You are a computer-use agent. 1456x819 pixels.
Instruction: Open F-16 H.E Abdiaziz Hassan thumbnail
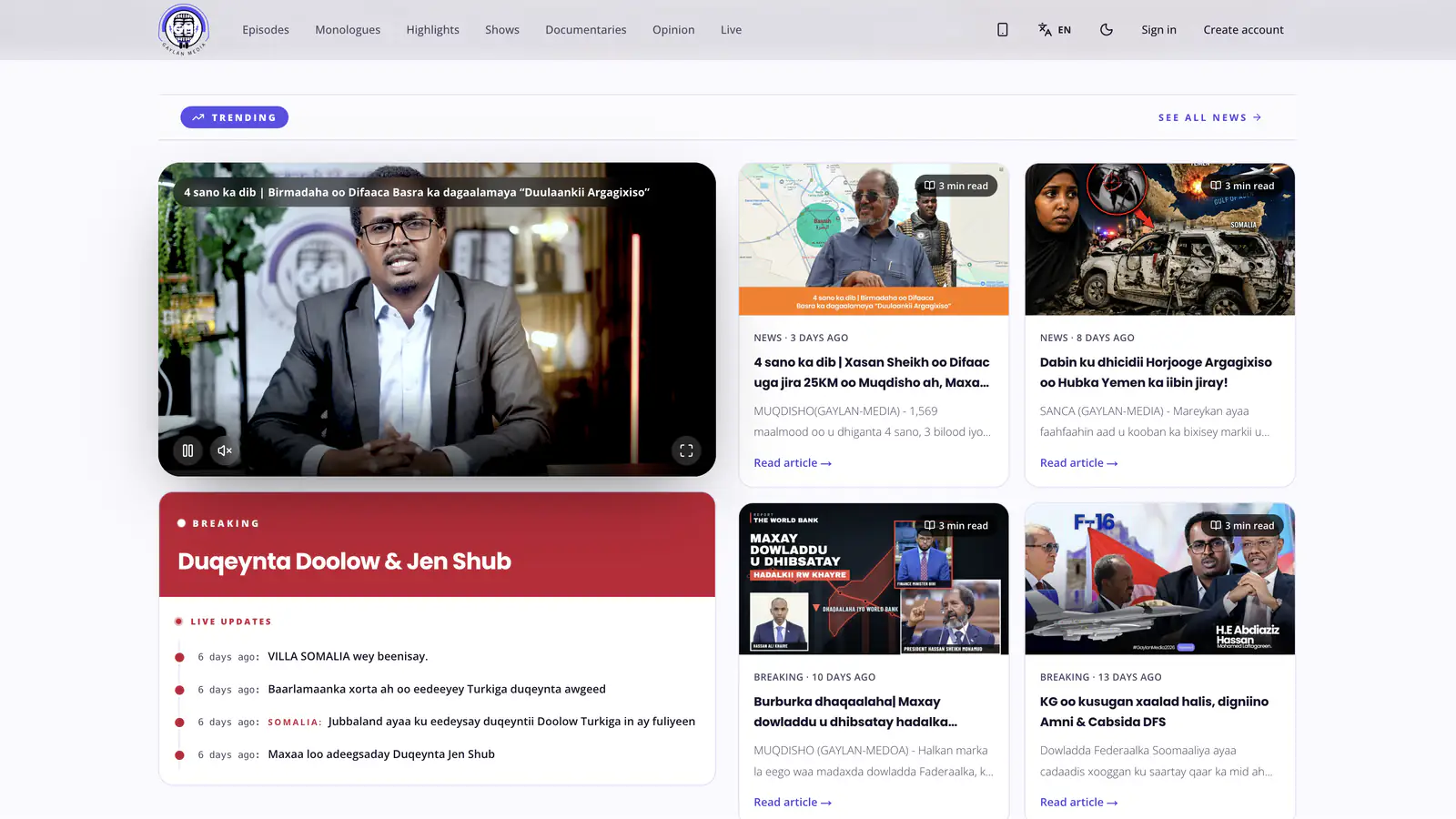pyautogui.click(x=1159, y=579)
